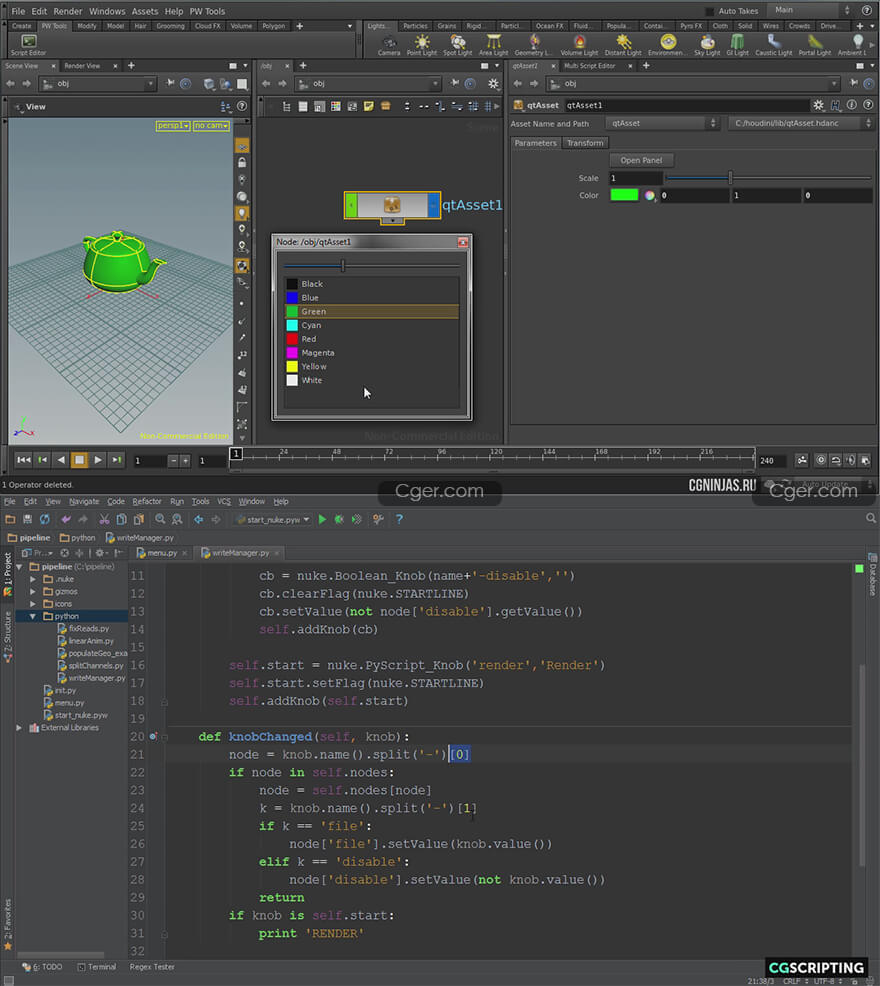Viewport: 880px width, 986px height.
Task: Toggle display flag on the qtAsset1 node
Action: tap(433, 205)
